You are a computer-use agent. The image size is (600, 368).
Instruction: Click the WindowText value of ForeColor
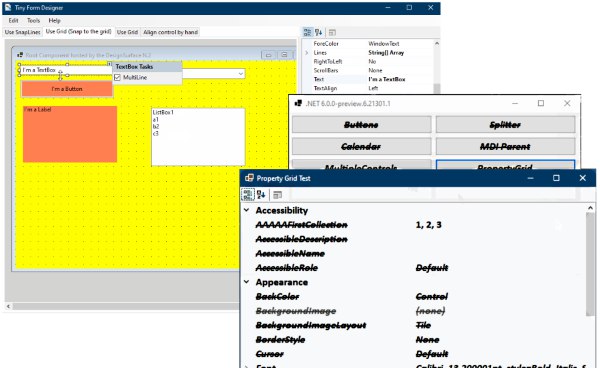[x=384, y=44]
